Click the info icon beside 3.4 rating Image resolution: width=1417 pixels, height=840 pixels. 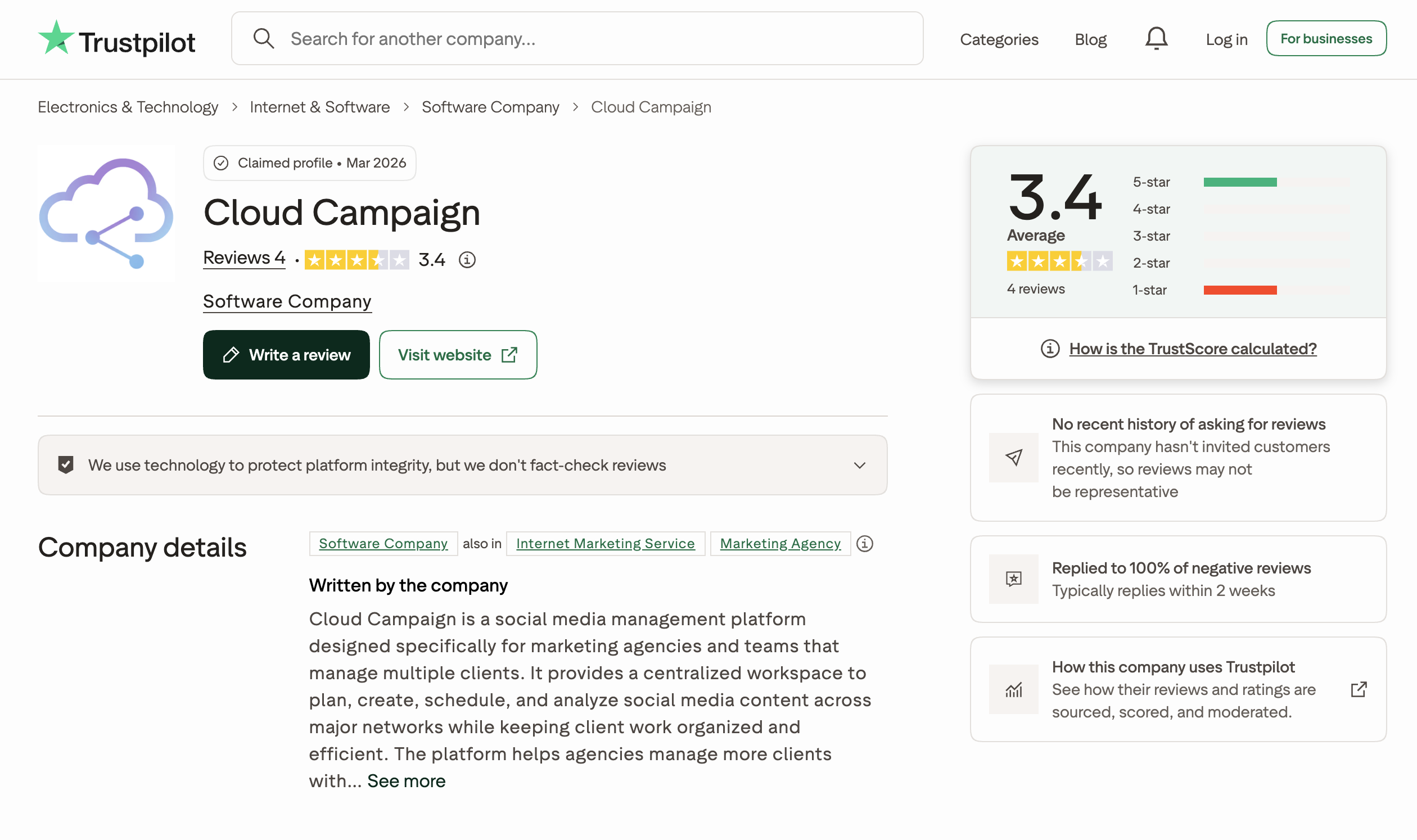coord(467,260)
